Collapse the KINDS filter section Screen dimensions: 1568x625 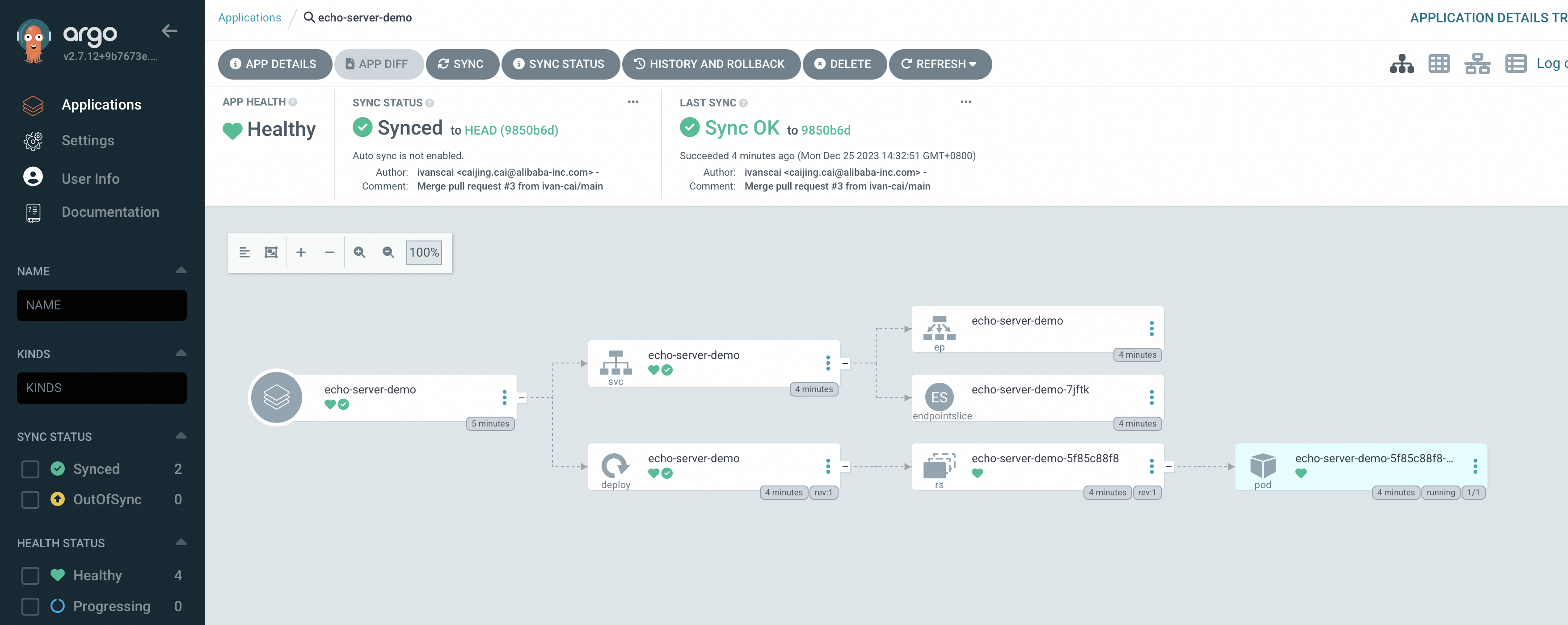[x=181, y=354]
